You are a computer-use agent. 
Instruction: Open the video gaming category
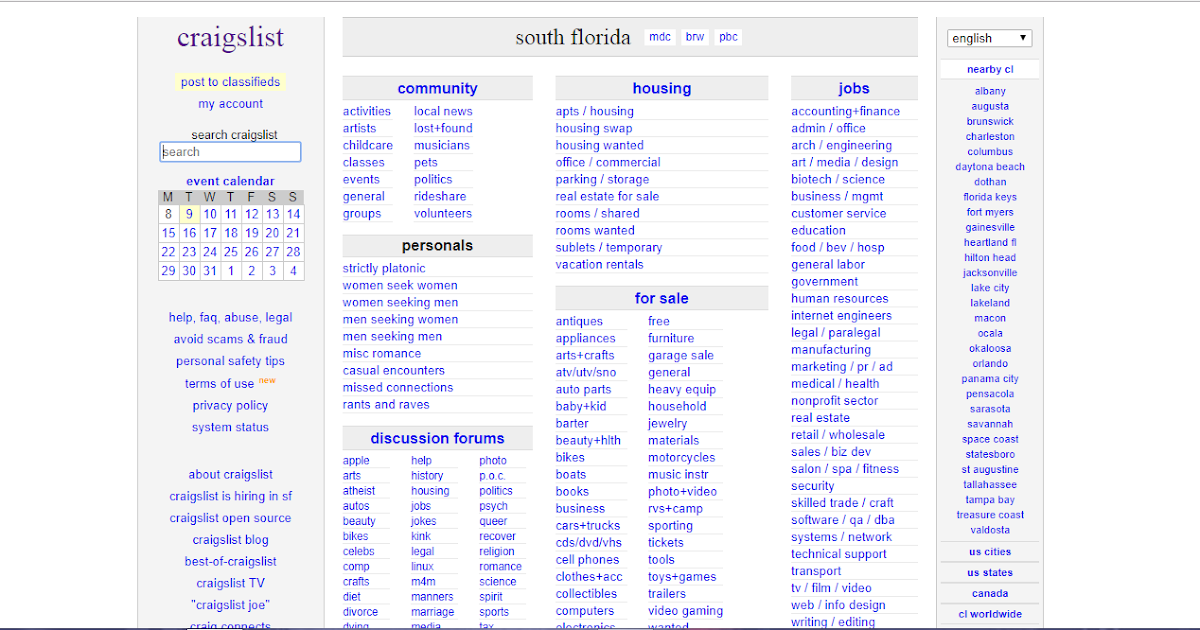[x=685, y=611]
